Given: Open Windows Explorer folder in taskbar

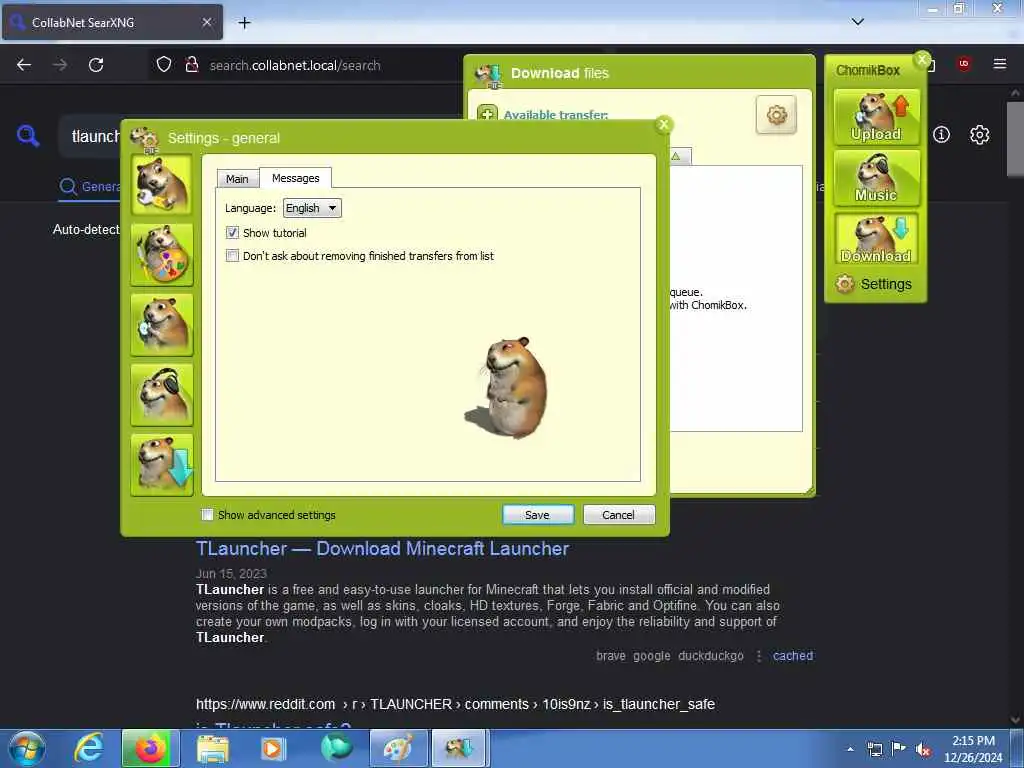Looking at the screenshot, I should (213, 748).
